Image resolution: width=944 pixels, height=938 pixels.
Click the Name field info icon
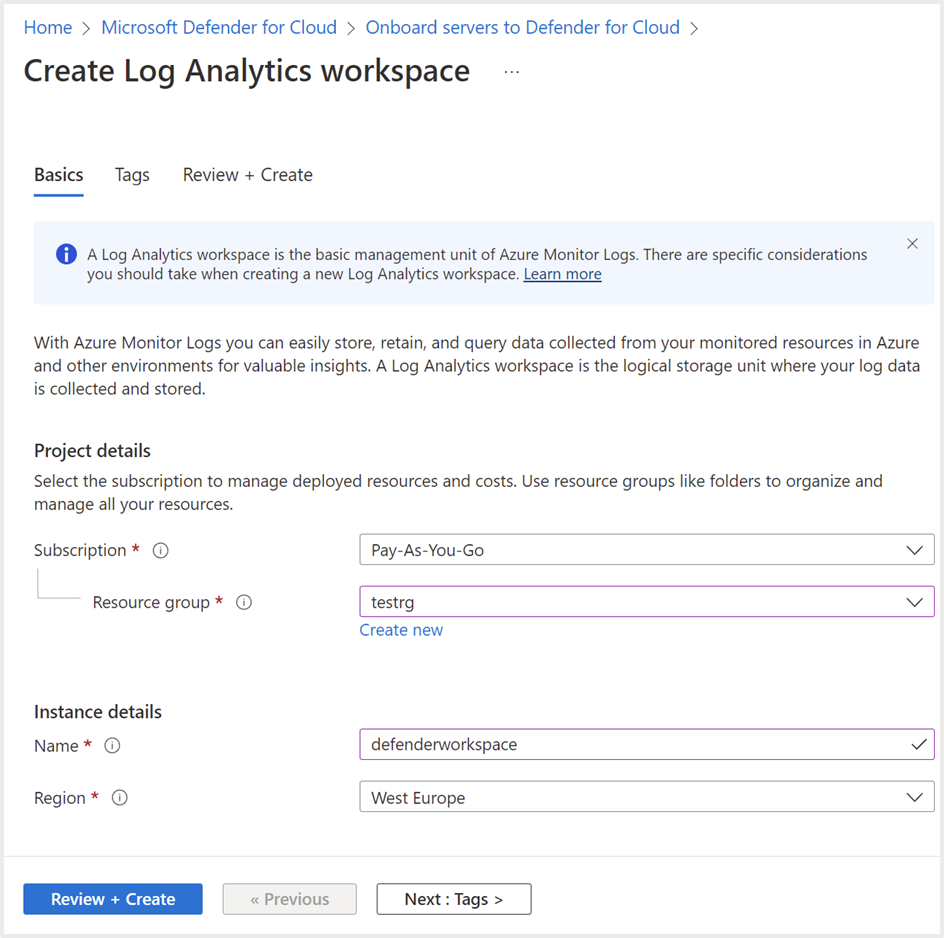[x=113, y=746]
